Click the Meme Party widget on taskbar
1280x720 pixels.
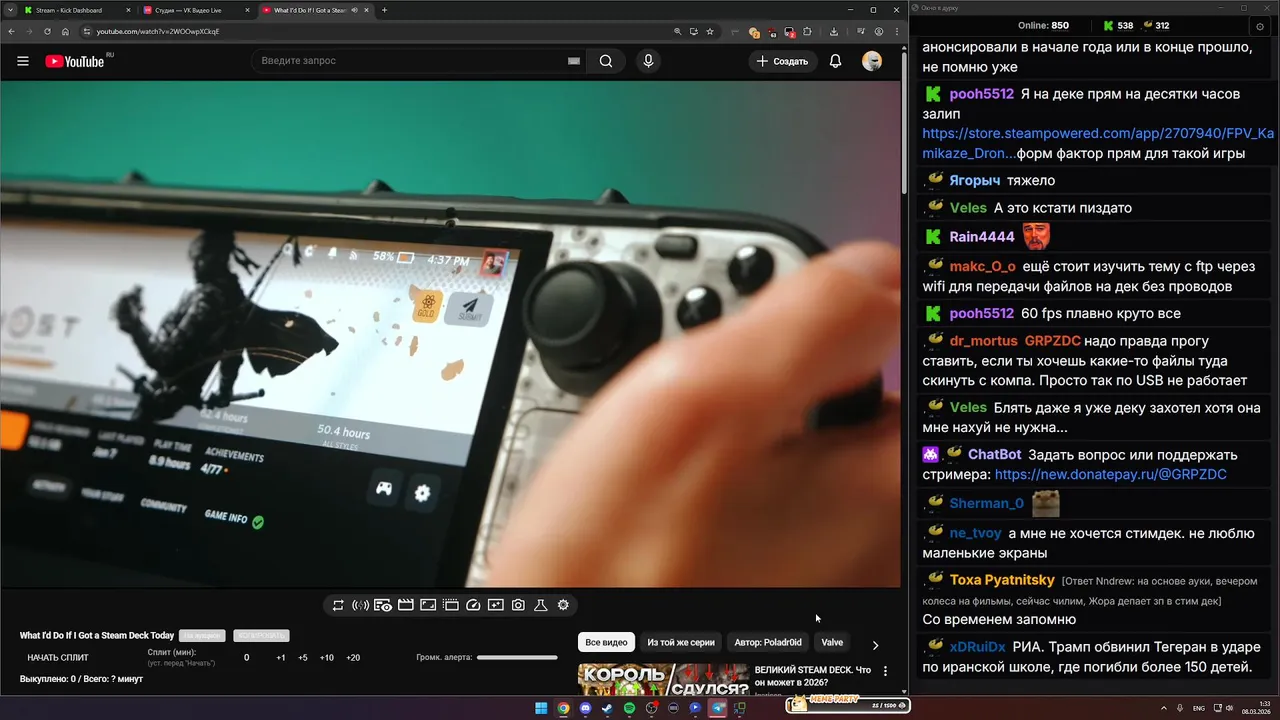(848, 705)
